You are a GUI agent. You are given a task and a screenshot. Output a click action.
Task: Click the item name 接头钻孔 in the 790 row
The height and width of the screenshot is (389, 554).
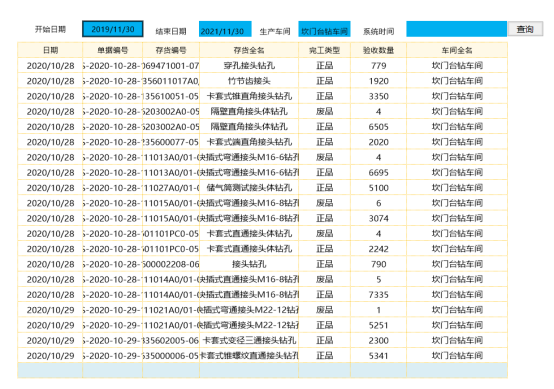(249, 264)
